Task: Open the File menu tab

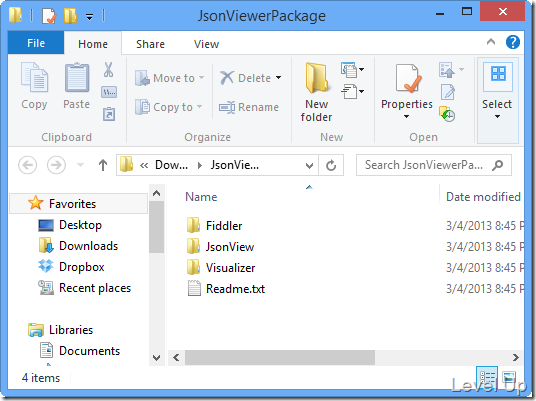Action: tap(36, 43)
